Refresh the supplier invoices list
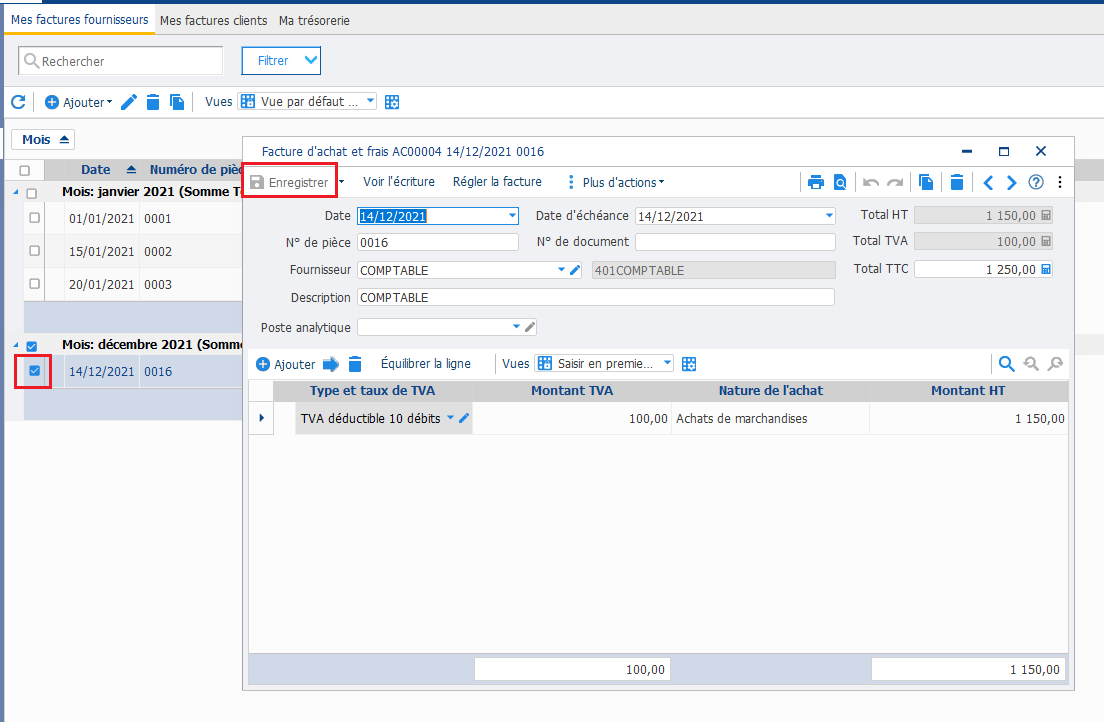1104x722 pixels. (x=18, y=102)
